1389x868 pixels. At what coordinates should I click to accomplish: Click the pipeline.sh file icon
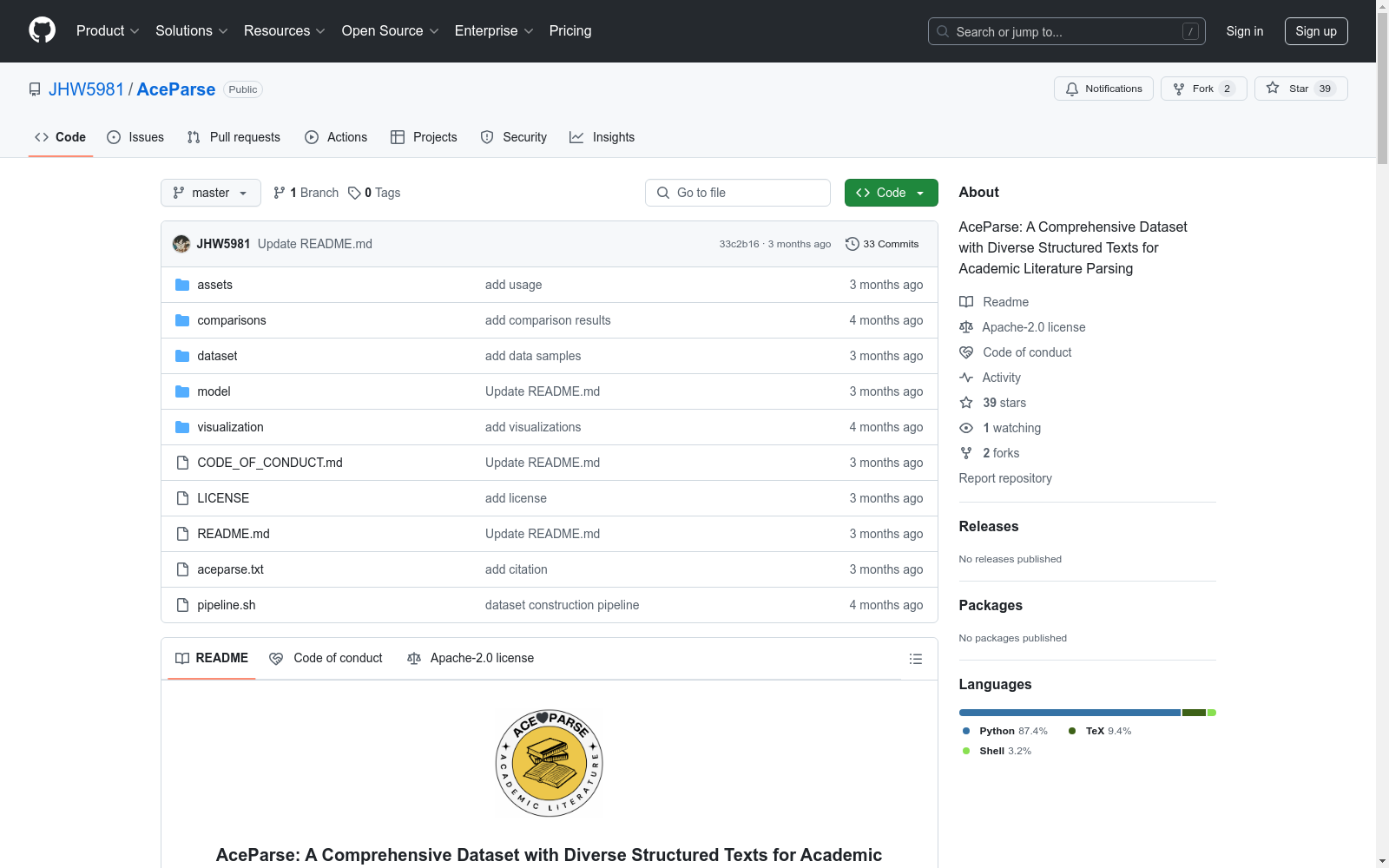[182, 605]
